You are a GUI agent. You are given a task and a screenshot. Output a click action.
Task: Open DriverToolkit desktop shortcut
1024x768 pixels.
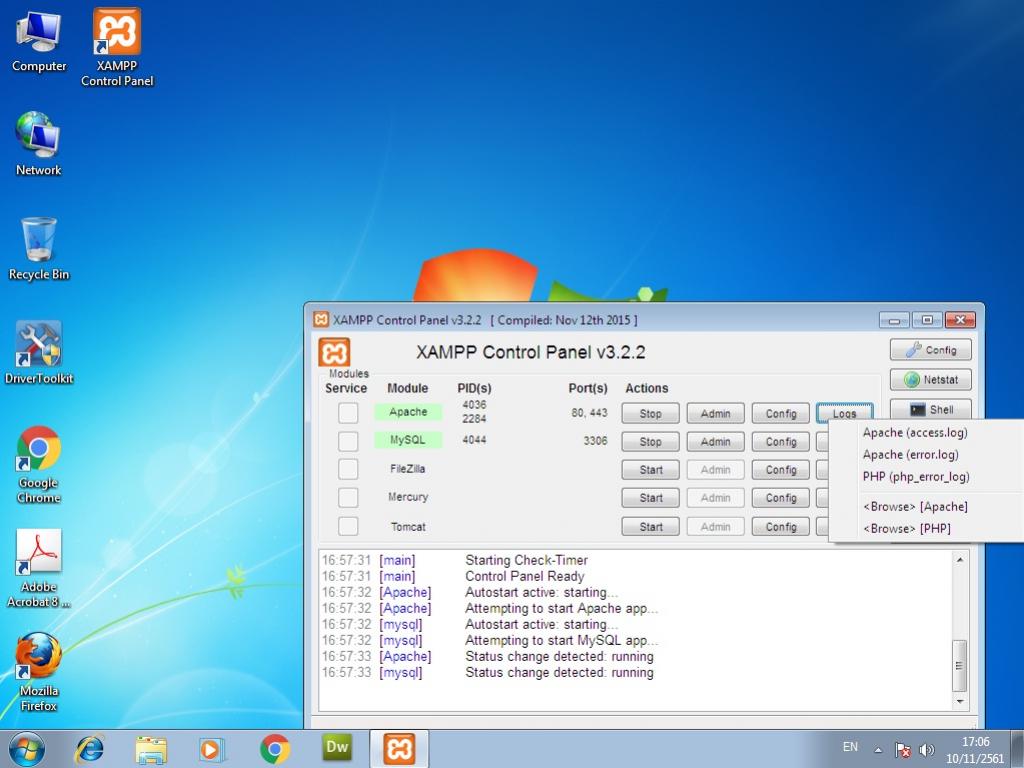point(38,354)
